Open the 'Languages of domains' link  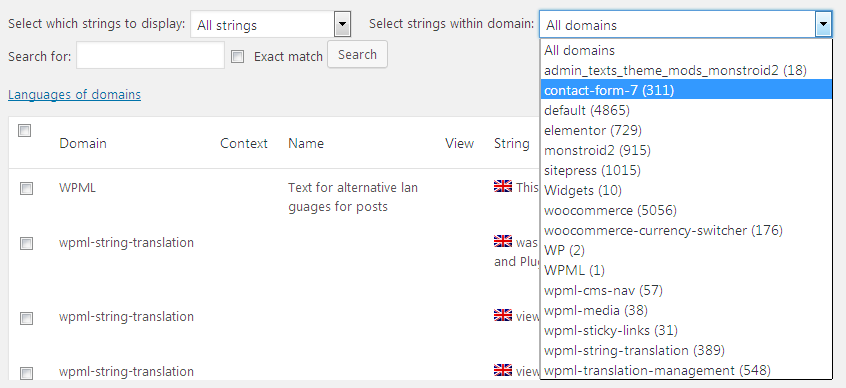point(74,94)
